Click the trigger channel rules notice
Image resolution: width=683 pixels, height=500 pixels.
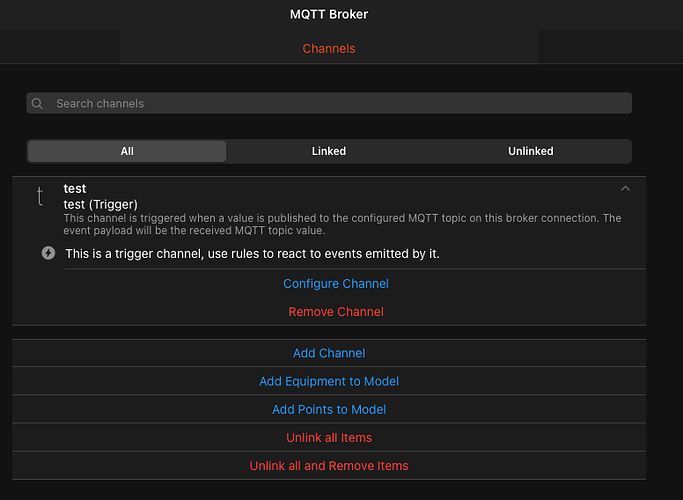[x=252, y=254]
